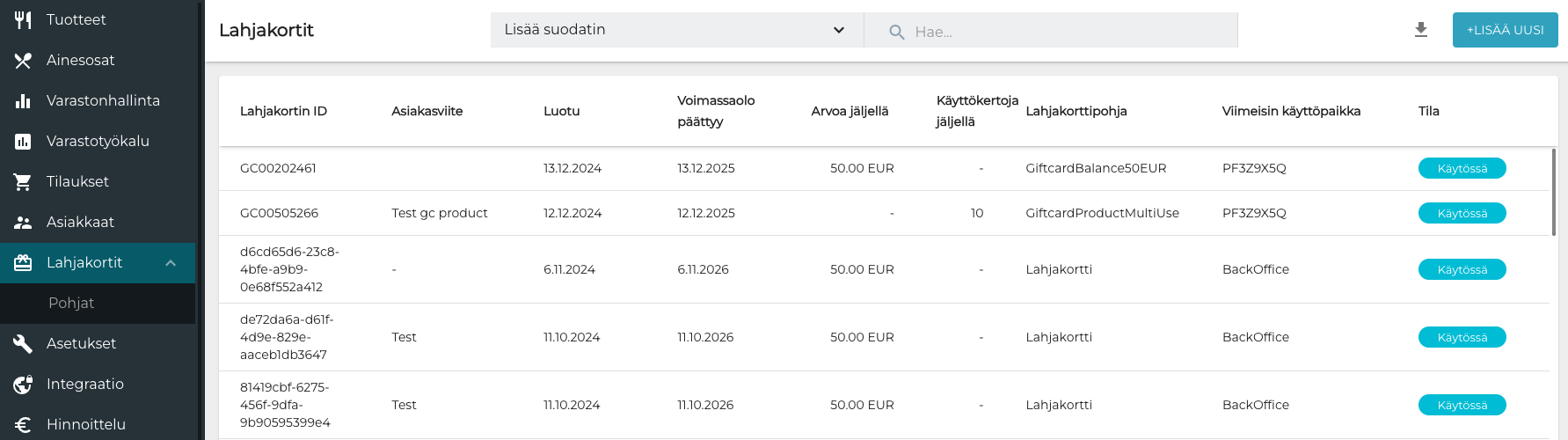Click the Ainesosat crossed utensils icon

23,60
